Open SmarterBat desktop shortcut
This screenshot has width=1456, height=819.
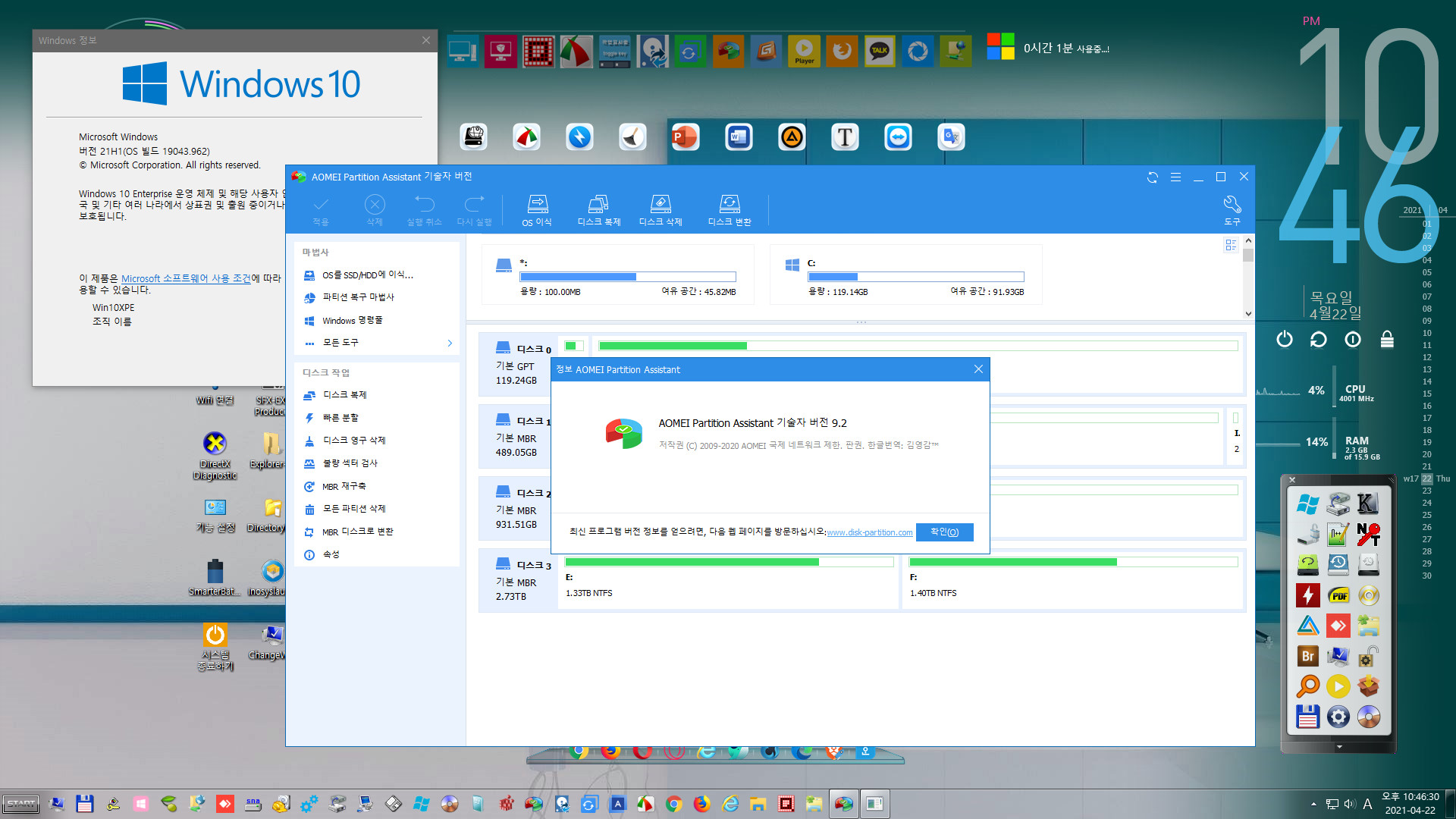(215, 578)
